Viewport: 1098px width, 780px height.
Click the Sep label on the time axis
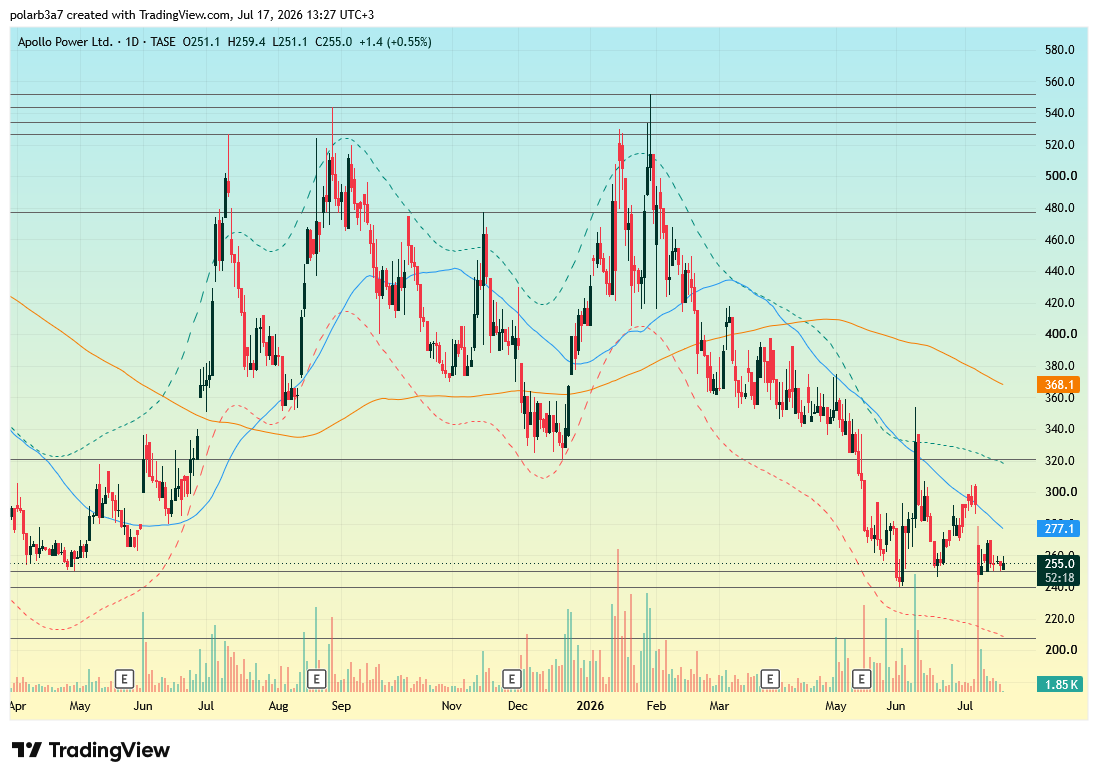(x=341, y=706)
